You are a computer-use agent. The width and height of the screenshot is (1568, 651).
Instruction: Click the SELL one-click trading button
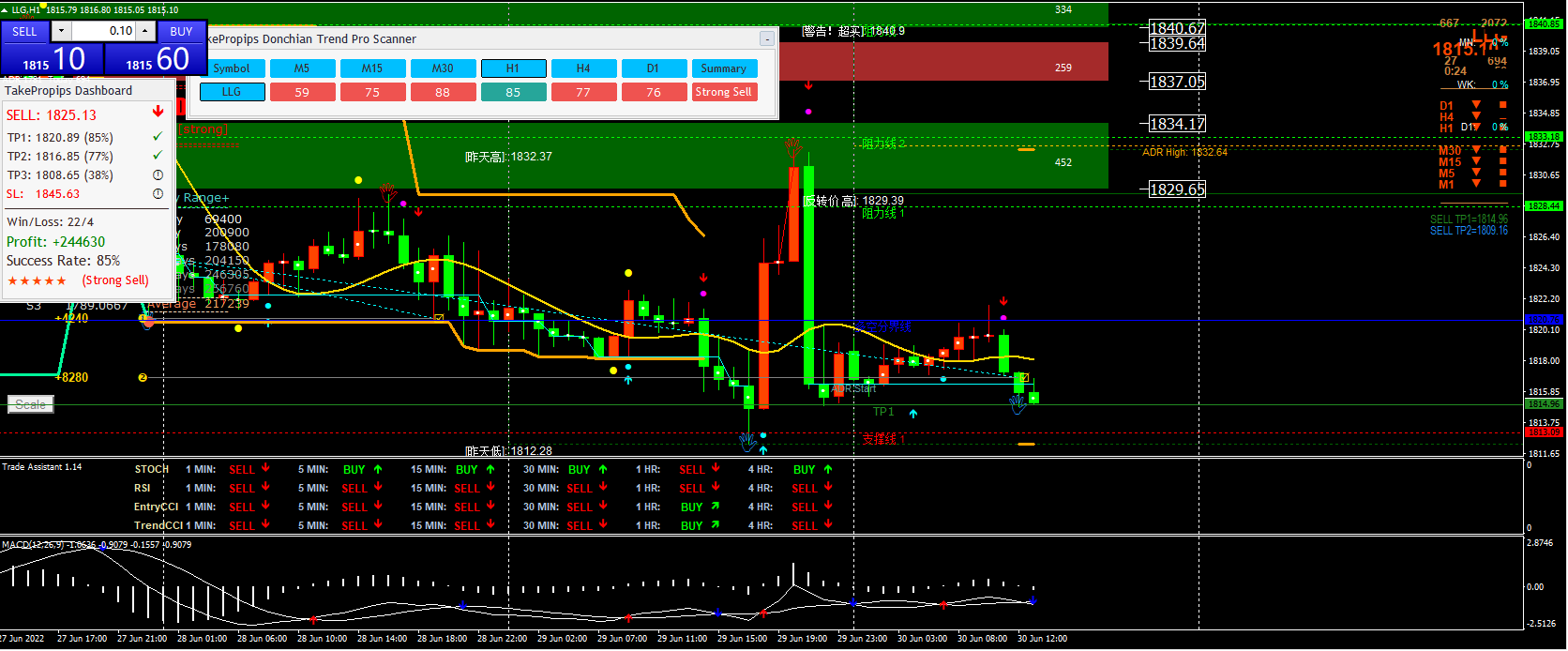click(24, 31)
